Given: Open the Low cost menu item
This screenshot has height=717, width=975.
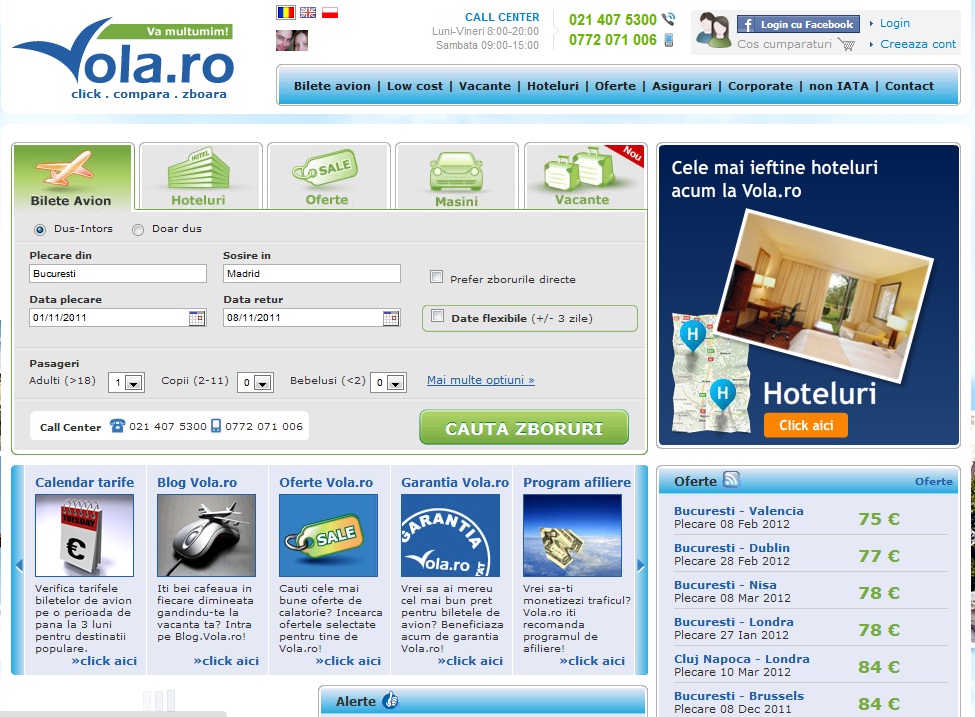Looking at the screenshot, I should click(x=414, y=86).
